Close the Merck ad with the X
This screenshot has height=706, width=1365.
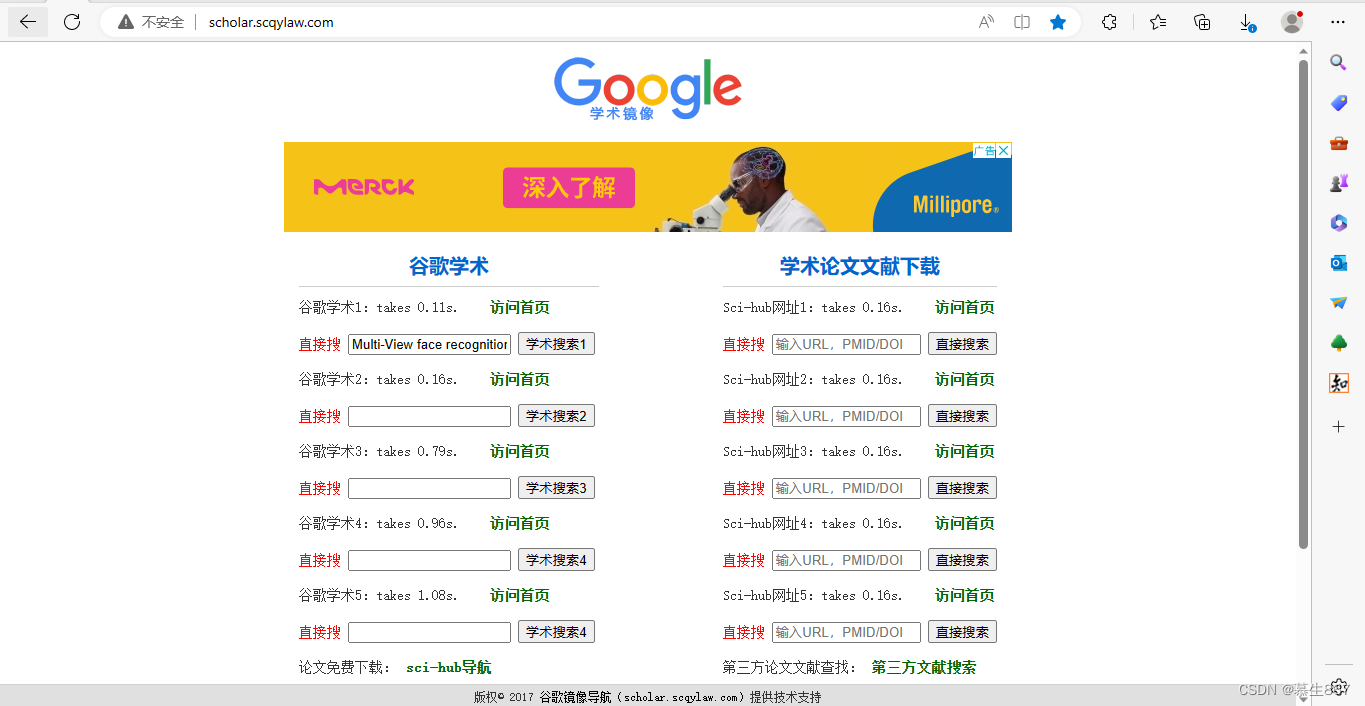pyautogui.click(x=1004, y=151)
